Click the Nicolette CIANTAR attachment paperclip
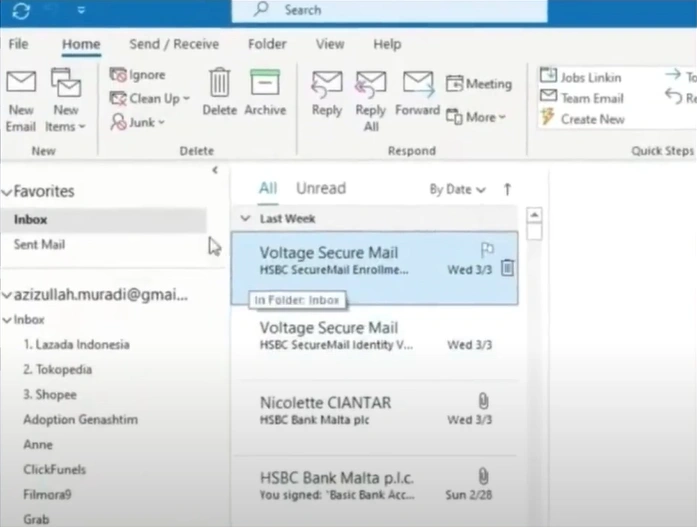This screenshot has height=527, width=697. point(483,401)
